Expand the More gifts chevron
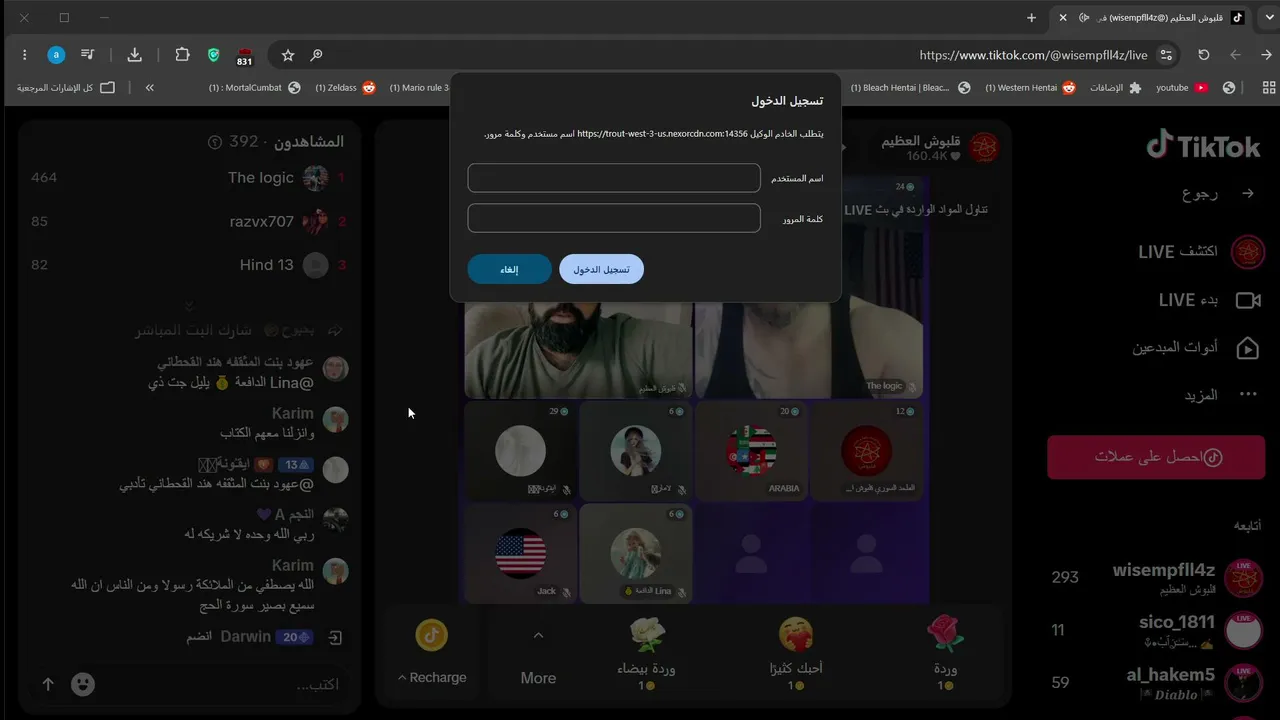1280x720 pixels. 538,635
